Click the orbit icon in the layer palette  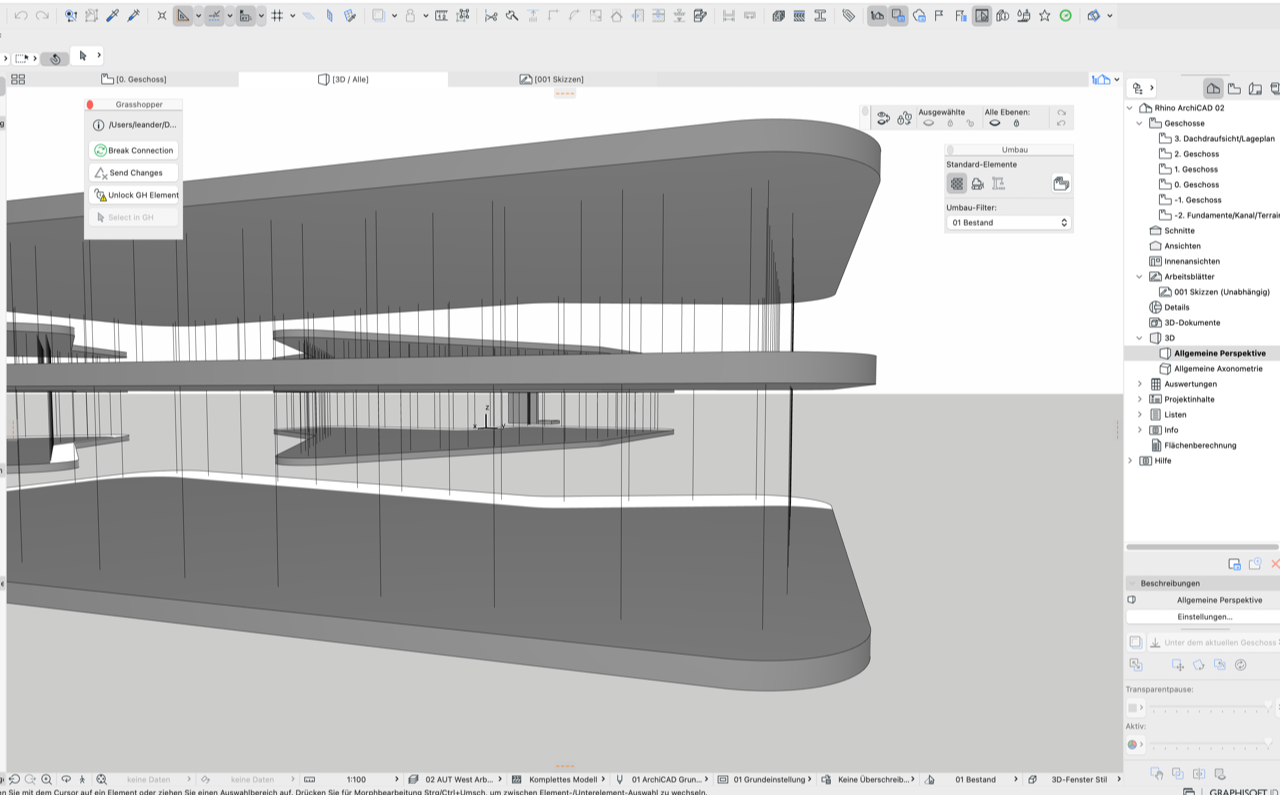tap(883, 118)
